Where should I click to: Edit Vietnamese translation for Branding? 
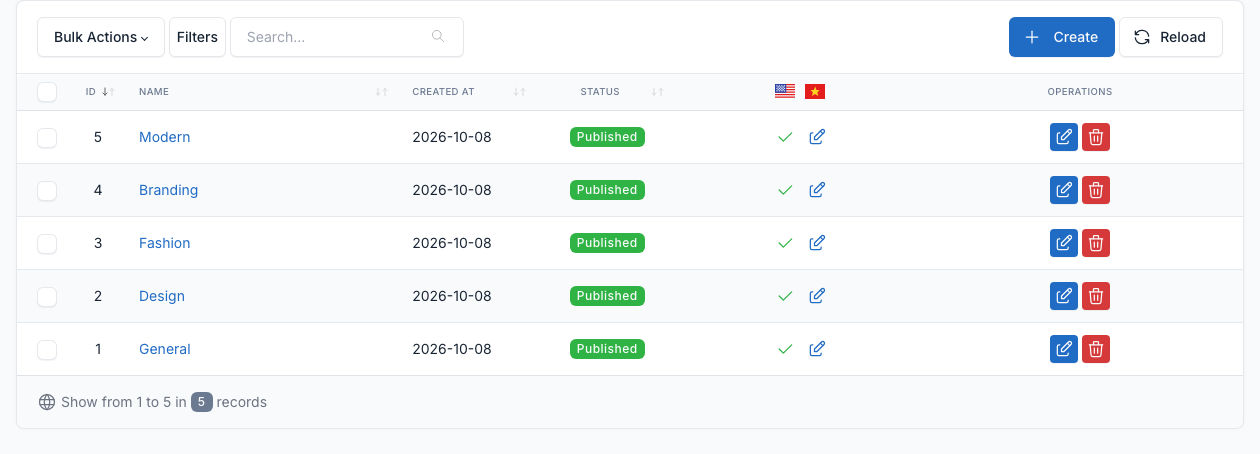pos(817,190)
